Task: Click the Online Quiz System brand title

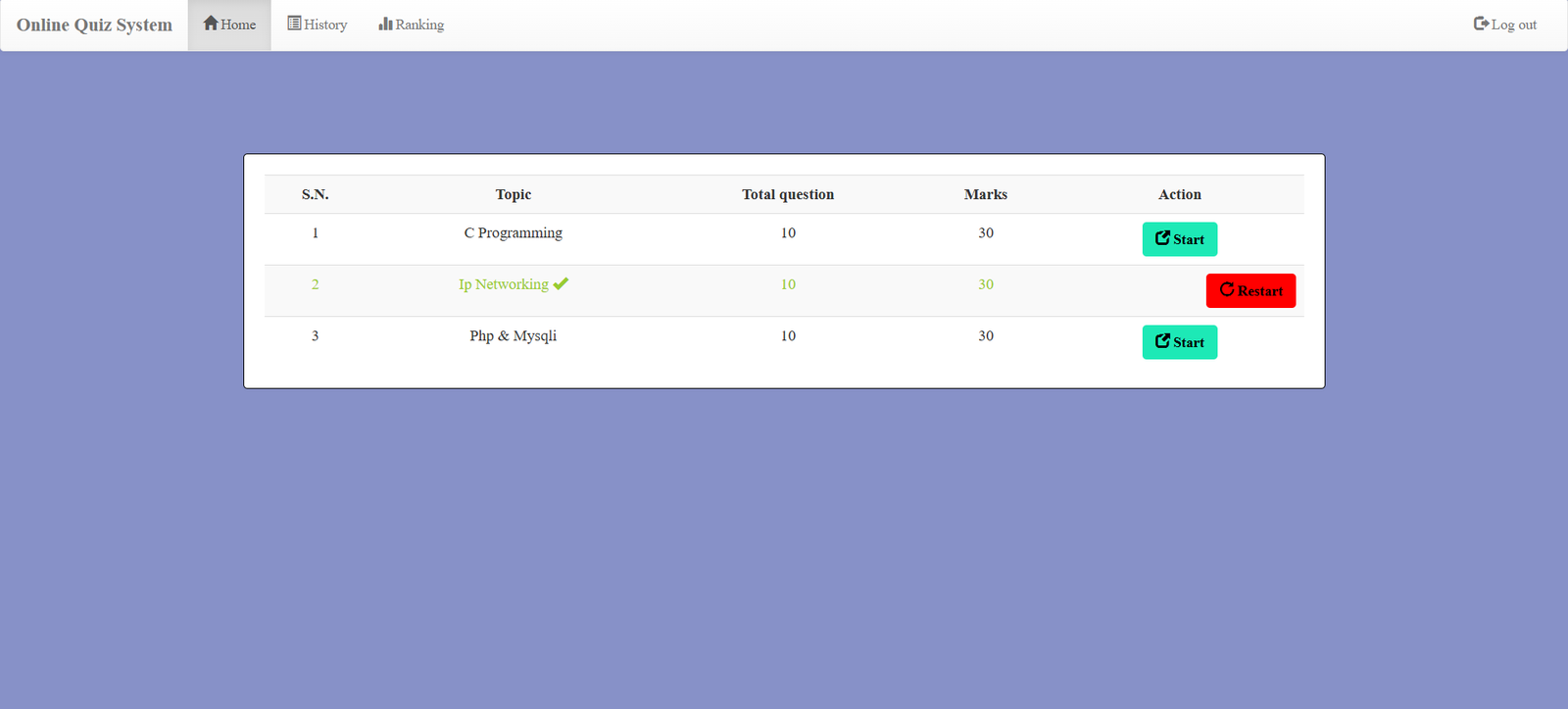Action: click(94, 25)
